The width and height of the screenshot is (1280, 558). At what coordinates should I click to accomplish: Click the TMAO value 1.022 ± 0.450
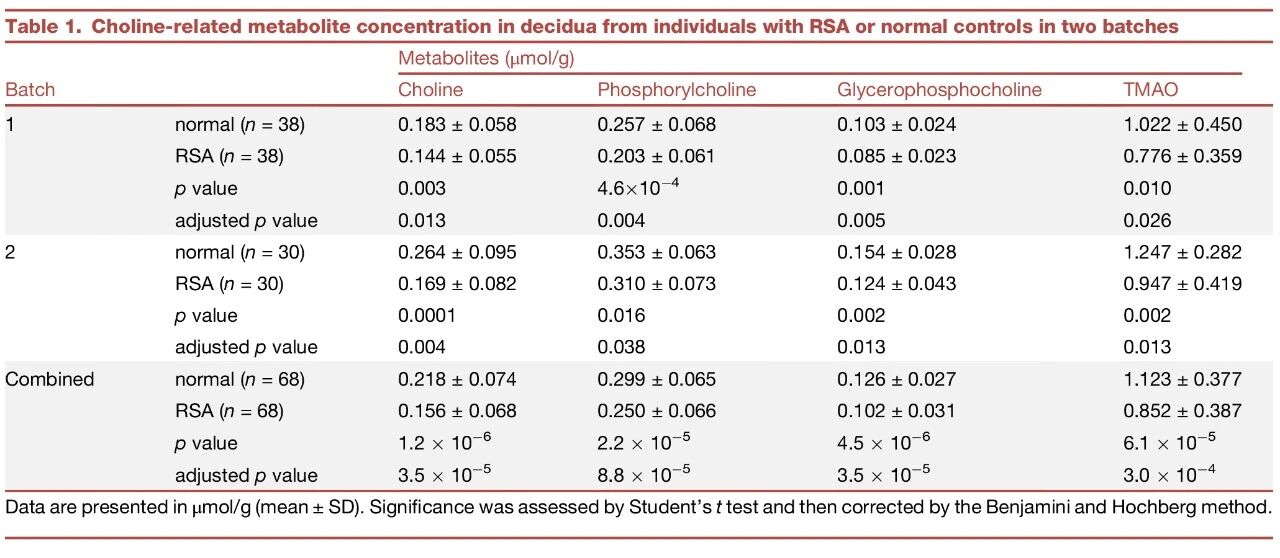(x=1183, y=125)
